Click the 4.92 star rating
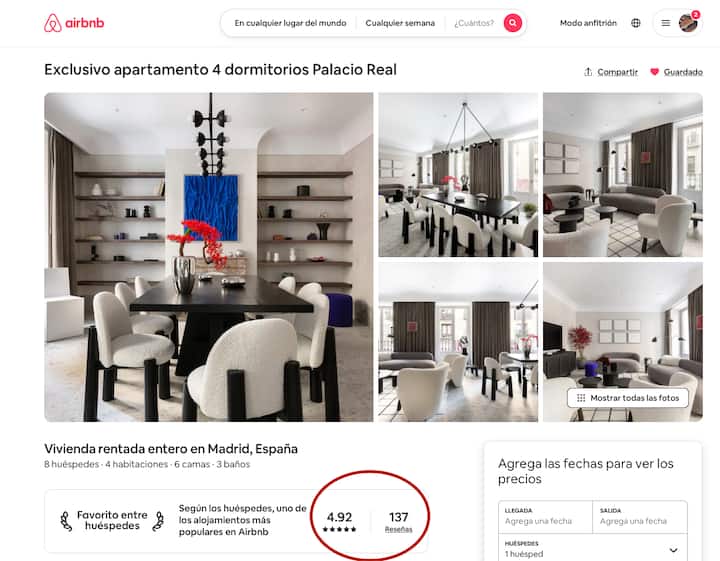The width and height of the screenshot is (720, 561). (339, 522)
